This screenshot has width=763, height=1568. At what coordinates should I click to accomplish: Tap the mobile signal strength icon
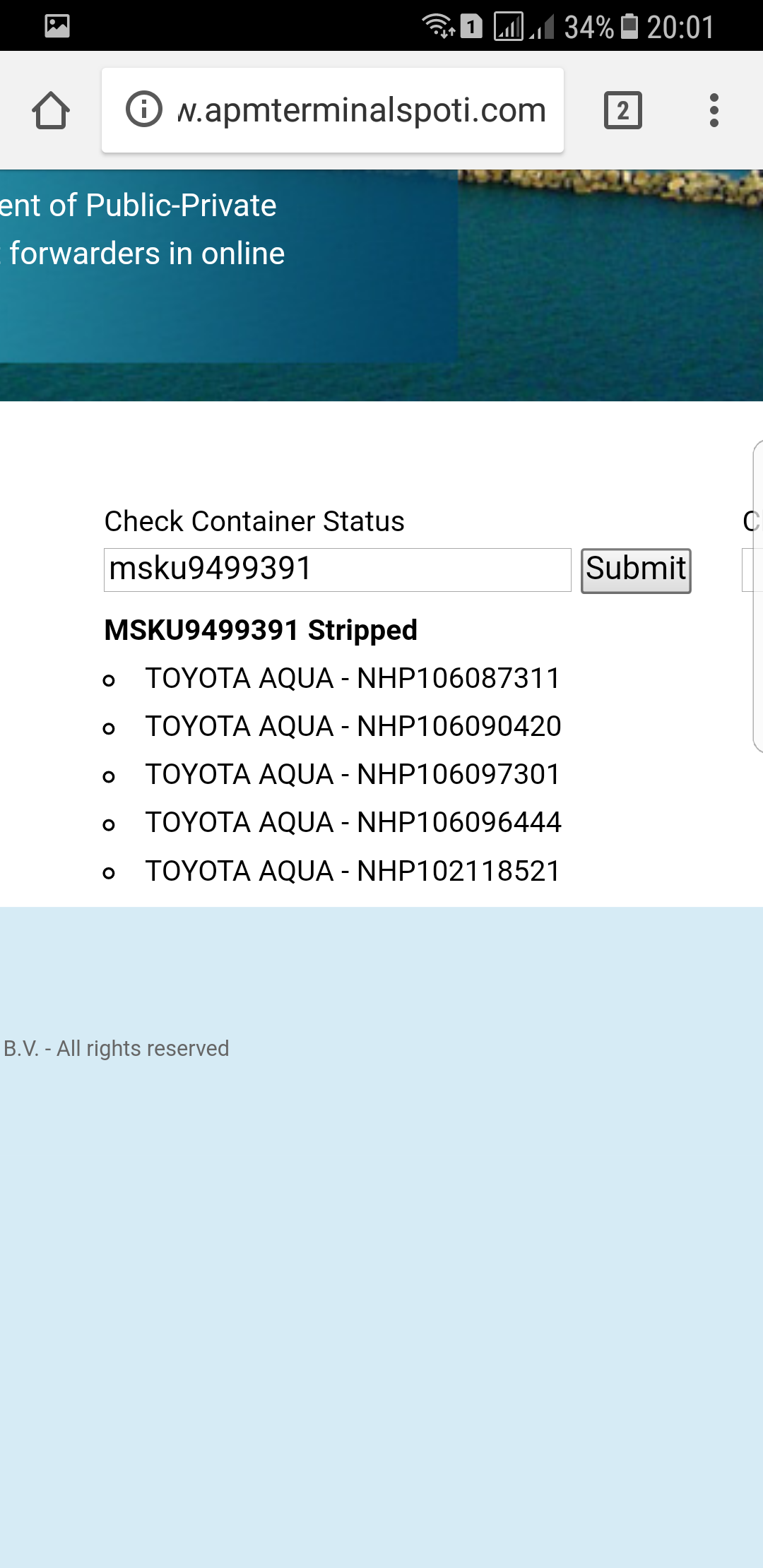click(508, 26)
